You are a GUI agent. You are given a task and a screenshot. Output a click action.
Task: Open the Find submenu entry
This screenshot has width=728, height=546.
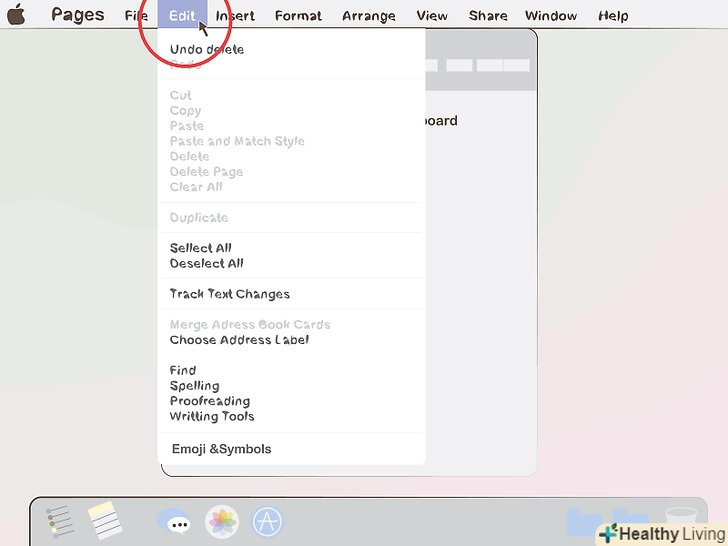(183, 370)
